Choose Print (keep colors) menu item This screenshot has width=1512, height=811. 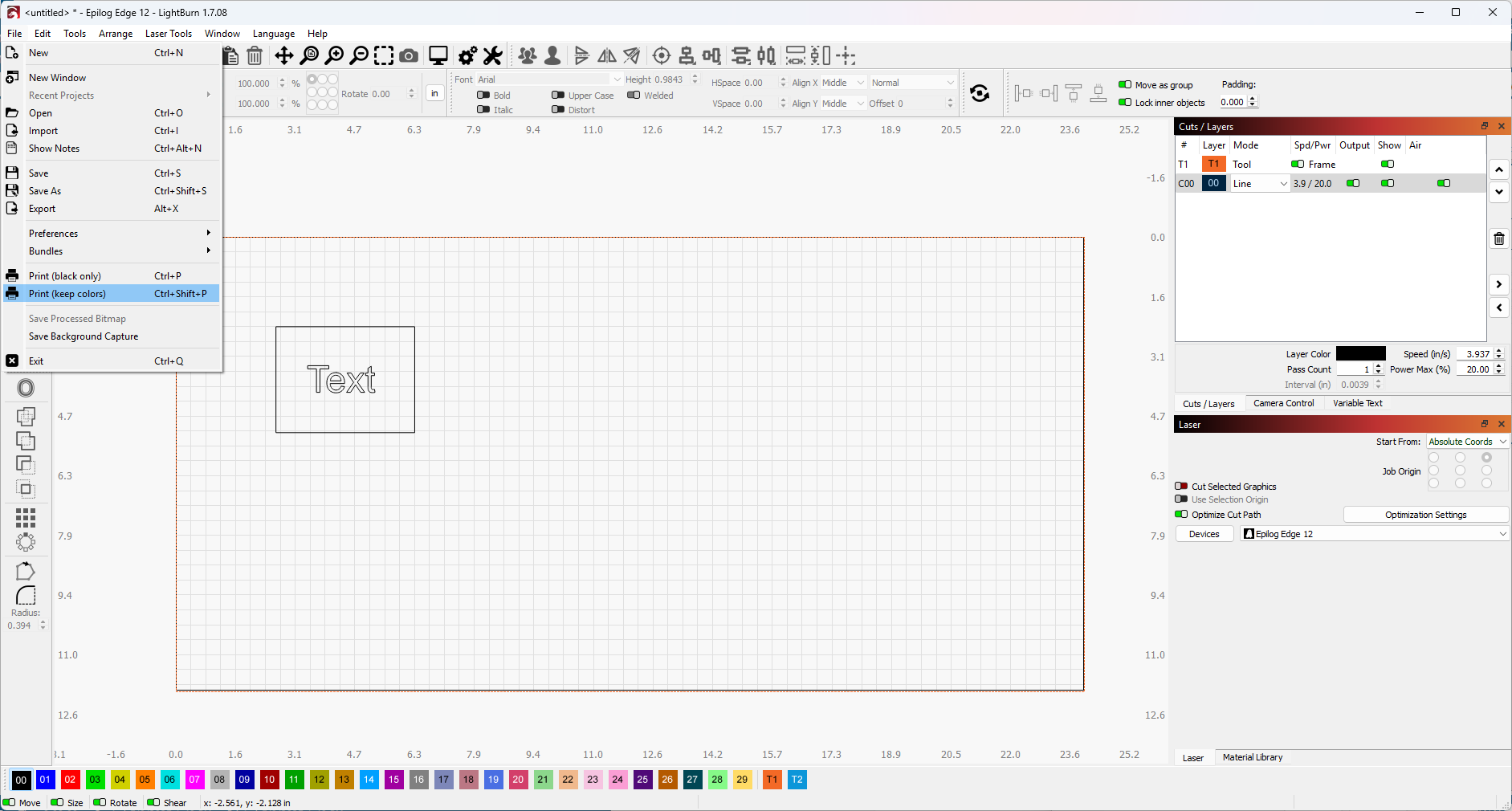(67, 294)
